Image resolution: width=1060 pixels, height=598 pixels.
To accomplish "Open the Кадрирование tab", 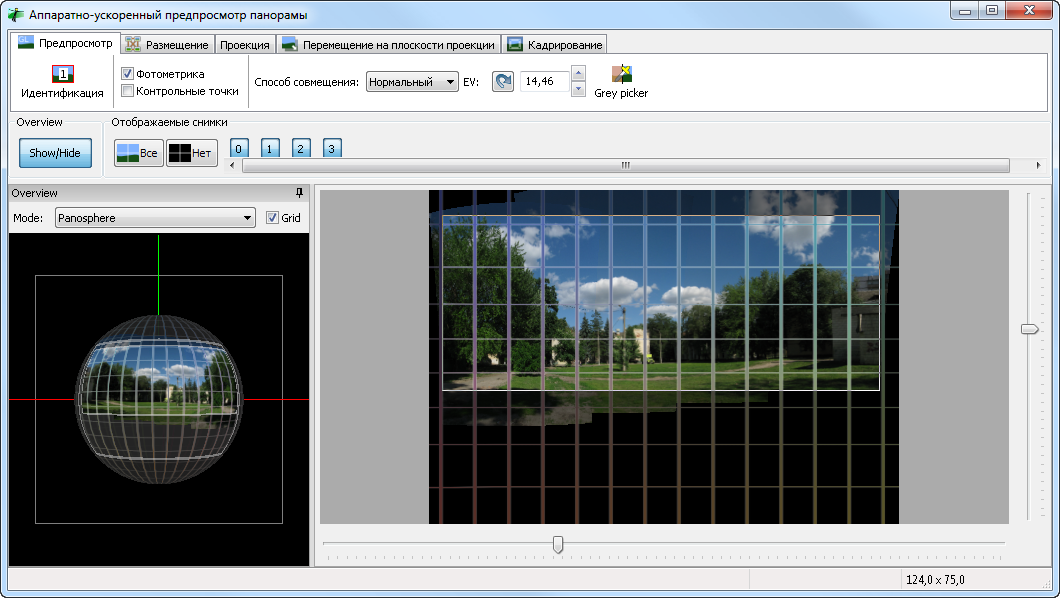I will tap(555, 45).
